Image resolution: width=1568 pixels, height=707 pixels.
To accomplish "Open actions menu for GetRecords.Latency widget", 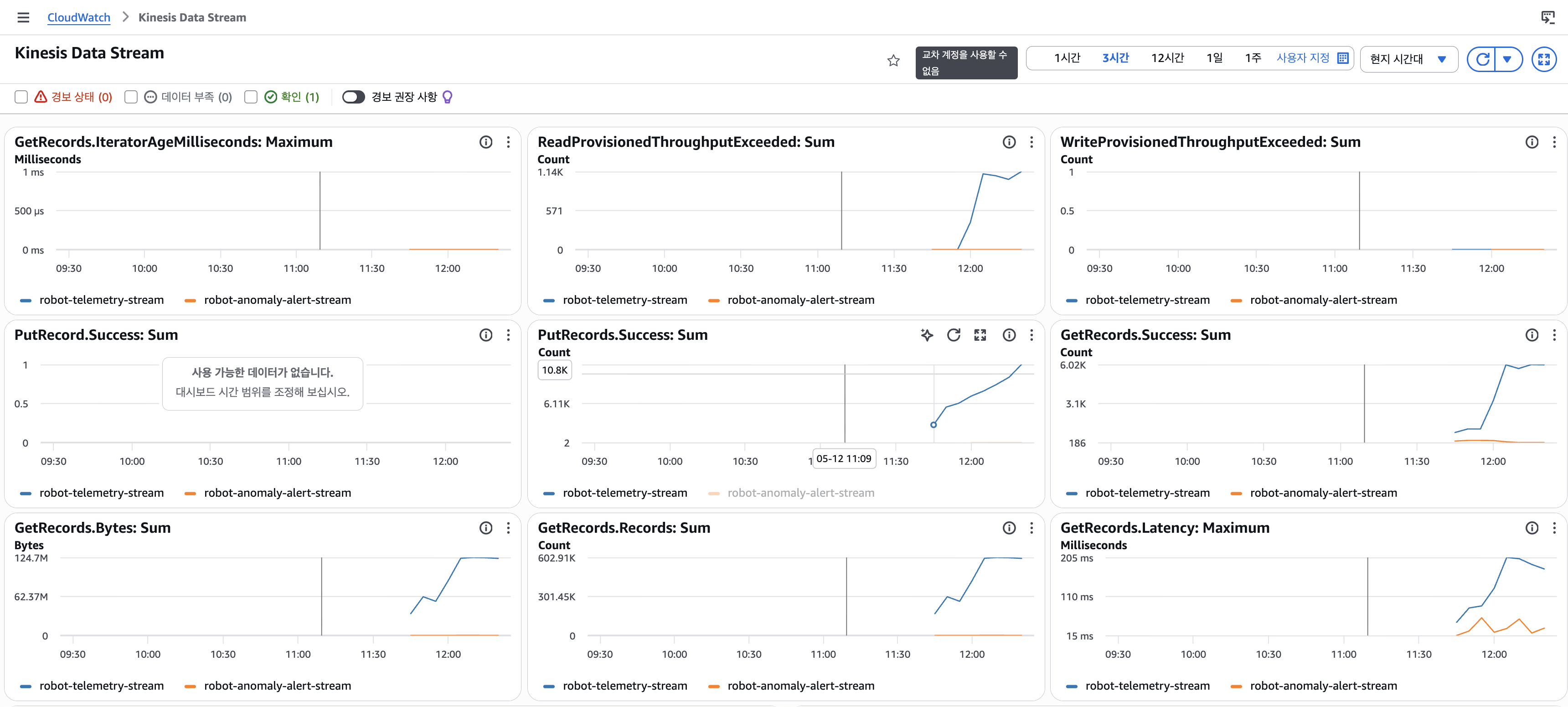I will 1554,529.
